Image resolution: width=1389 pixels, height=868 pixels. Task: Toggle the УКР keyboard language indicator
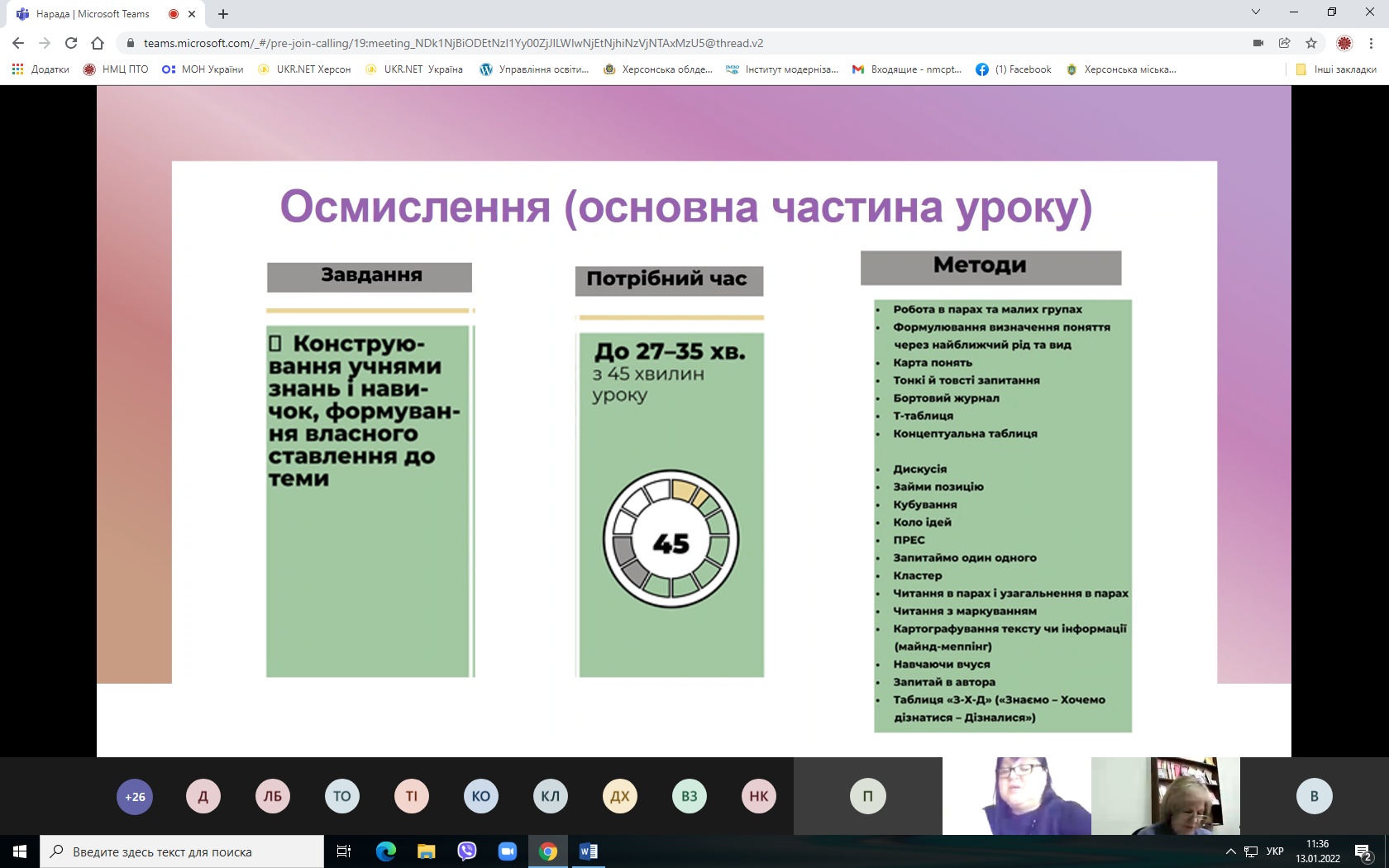click(1275, 851)
